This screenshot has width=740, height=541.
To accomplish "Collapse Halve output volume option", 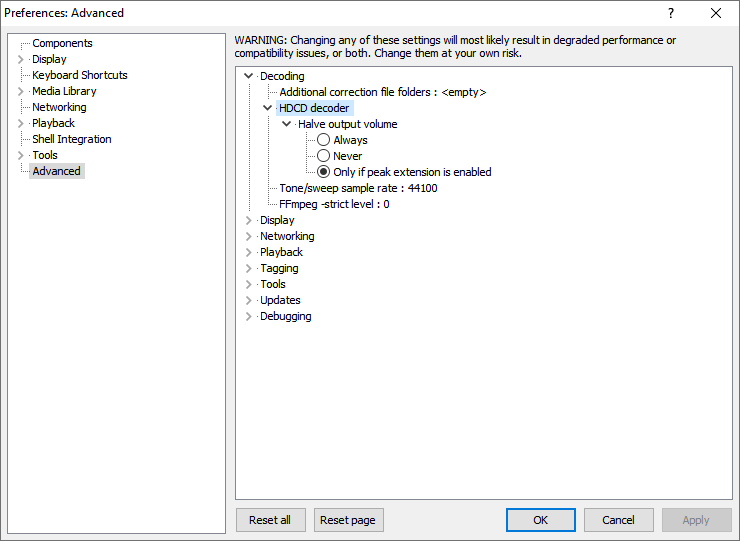I will click(x=287, y=124).
